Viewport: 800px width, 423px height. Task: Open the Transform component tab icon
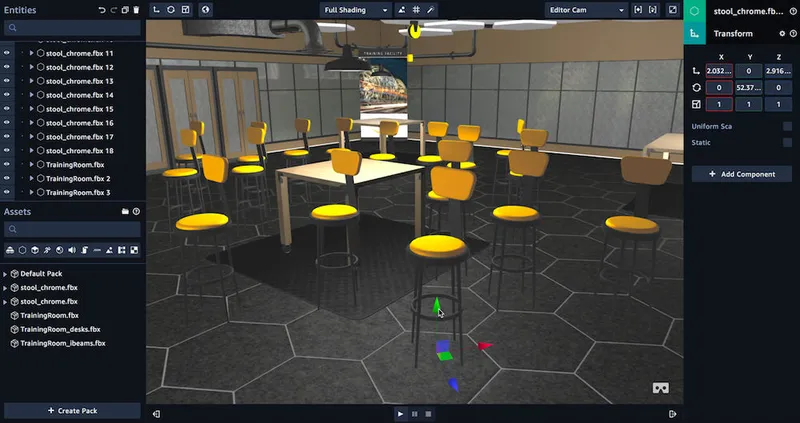pos(694,33)
